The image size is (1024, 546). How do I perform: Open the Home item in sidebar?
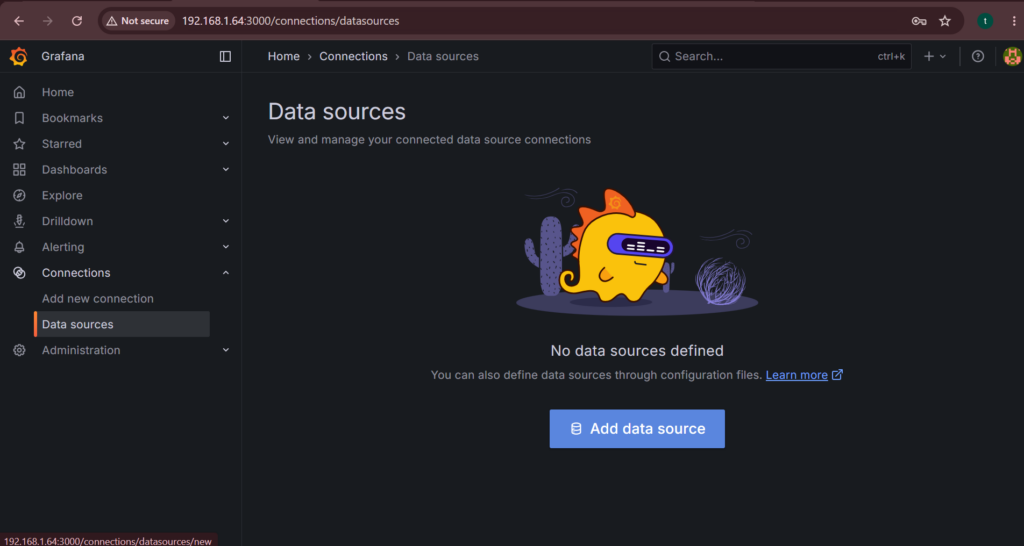(57, 92)
